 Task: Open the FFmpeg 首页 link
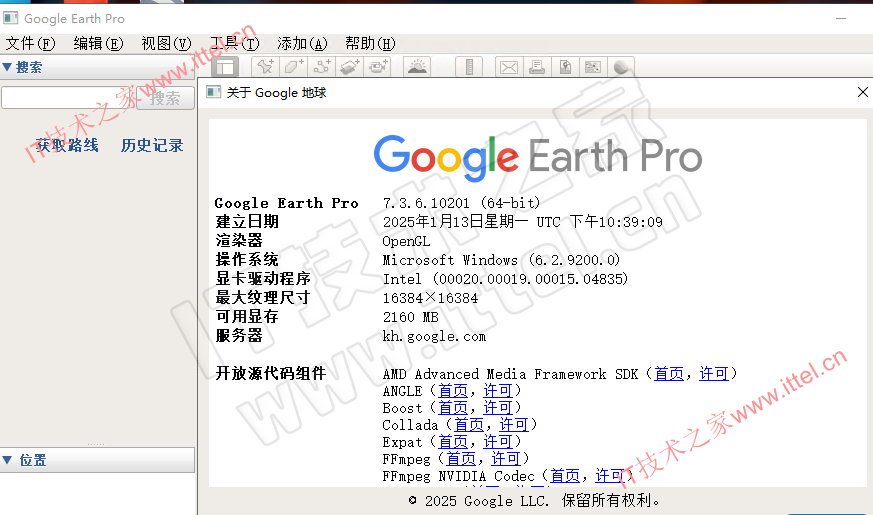tap(461, 459)
